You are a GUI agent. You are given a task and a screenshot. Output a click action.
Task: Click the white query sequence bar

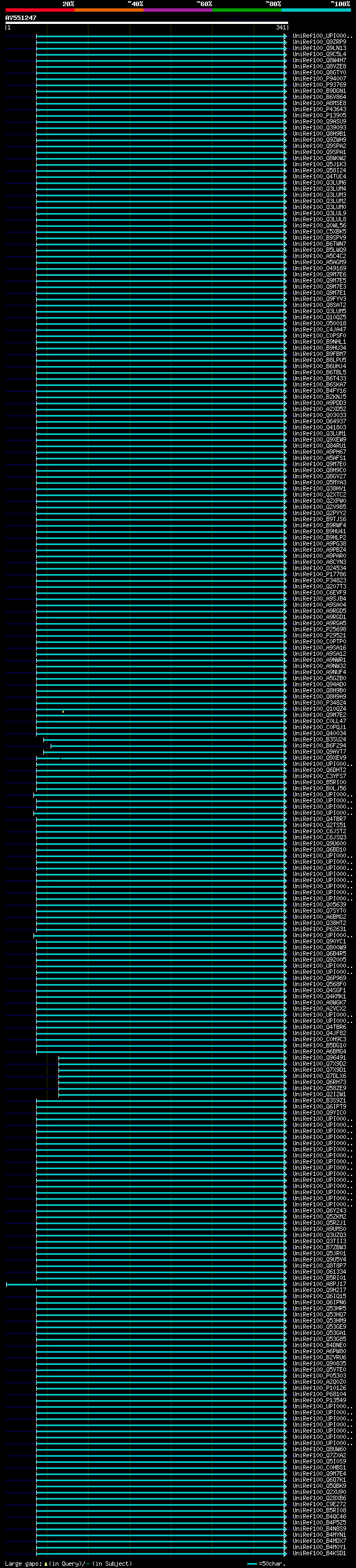point(147,22)
